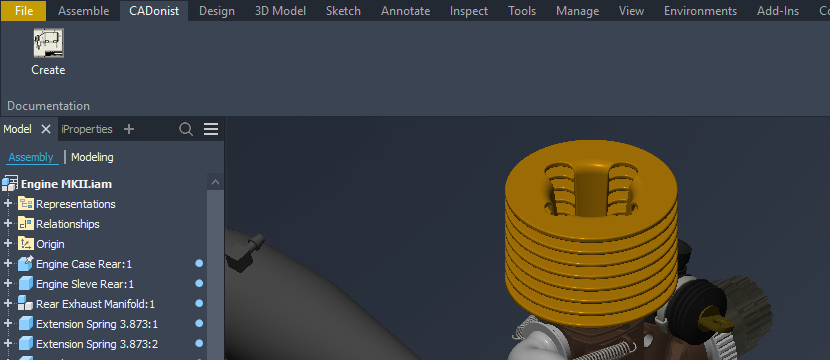Expand Engine Case Rear:1 node
This screenshot has height=360, width=830.
pyautogui.click(x=7, y=264)
